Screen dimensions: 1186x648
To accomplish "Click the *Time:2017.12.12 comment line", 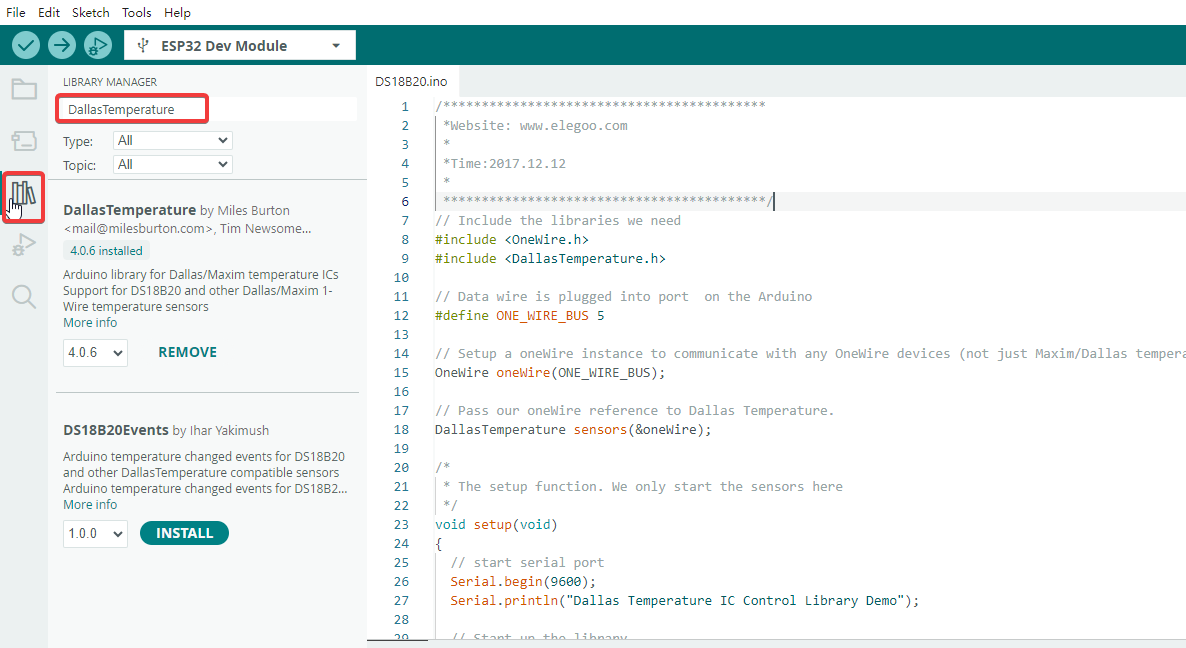I will point(505,163).
